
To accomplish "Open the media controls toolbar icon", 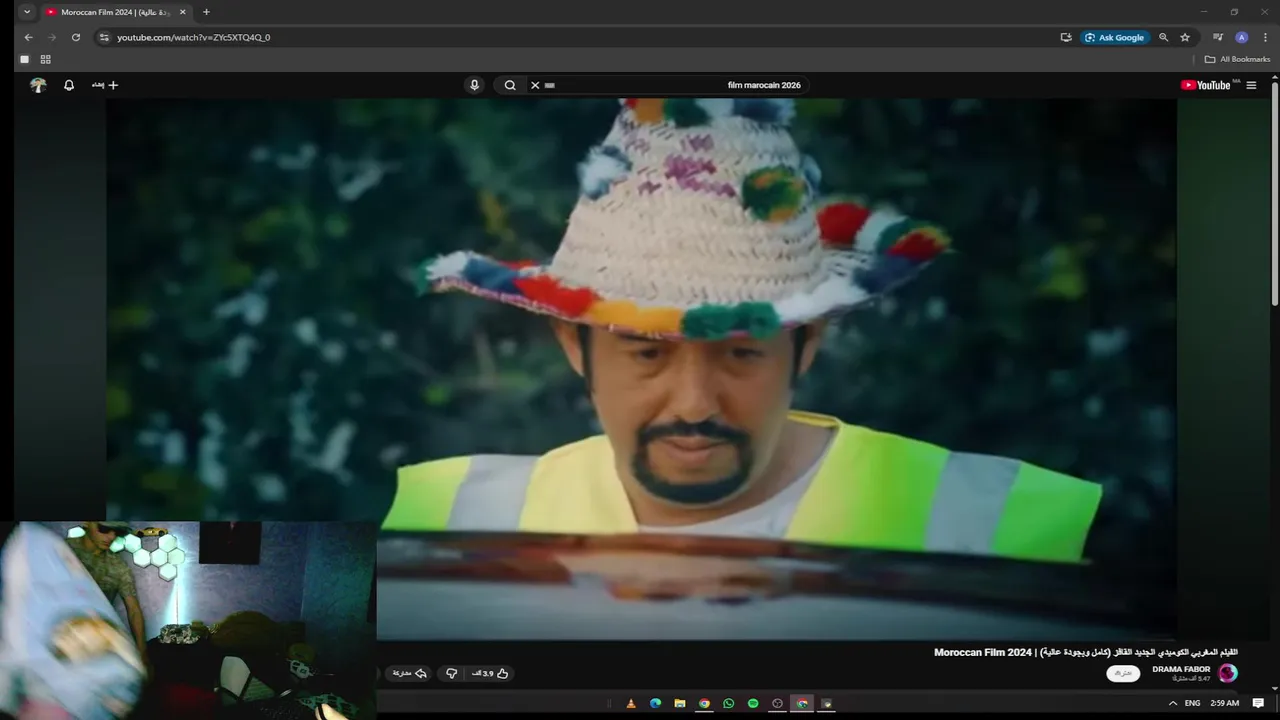I will (x=1218, y=37).
